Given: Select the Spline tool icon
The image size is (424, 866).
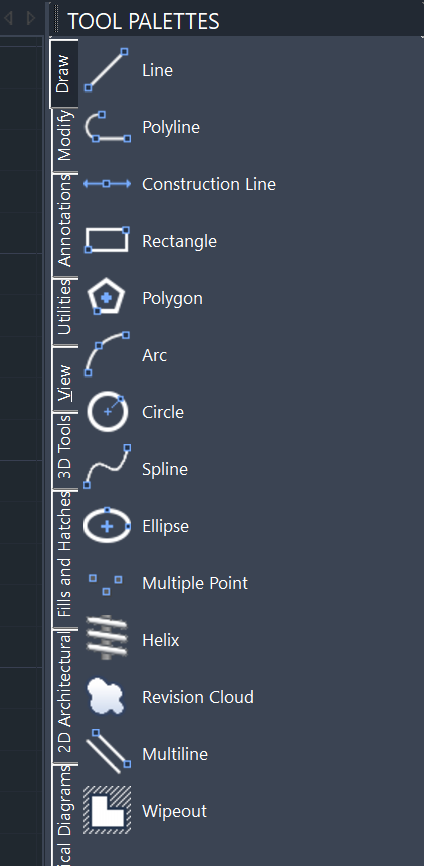Looking at the screenshot, I should pos(107,467).
